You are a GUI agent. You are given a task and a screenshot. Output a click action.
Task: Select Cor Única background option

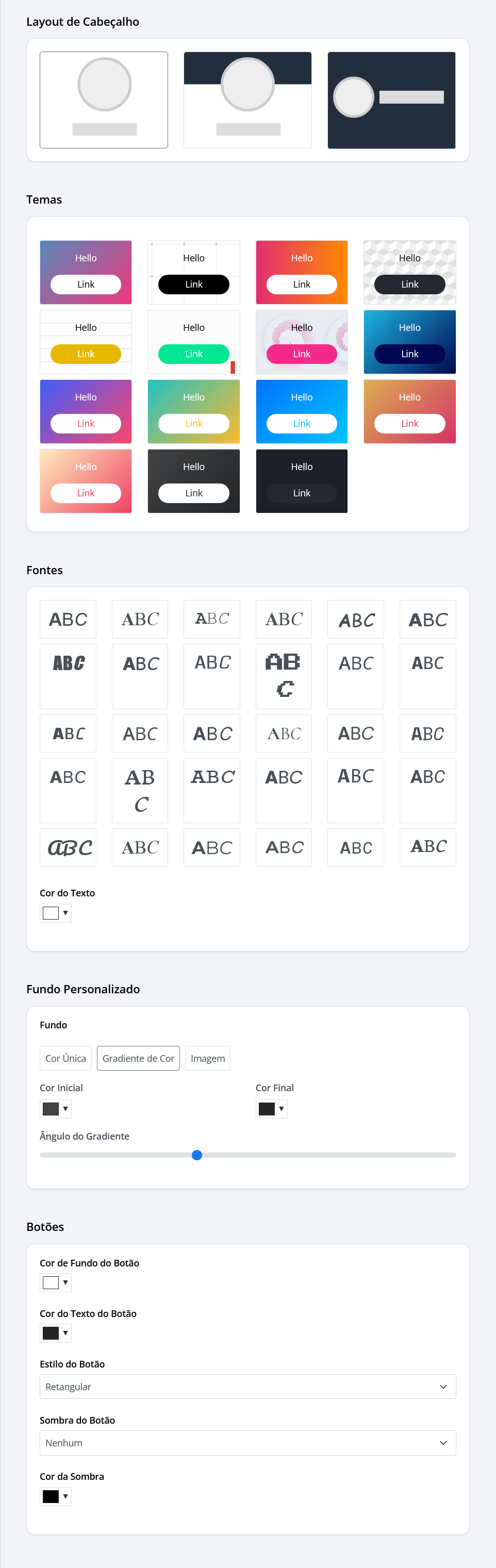(65, 1058)
